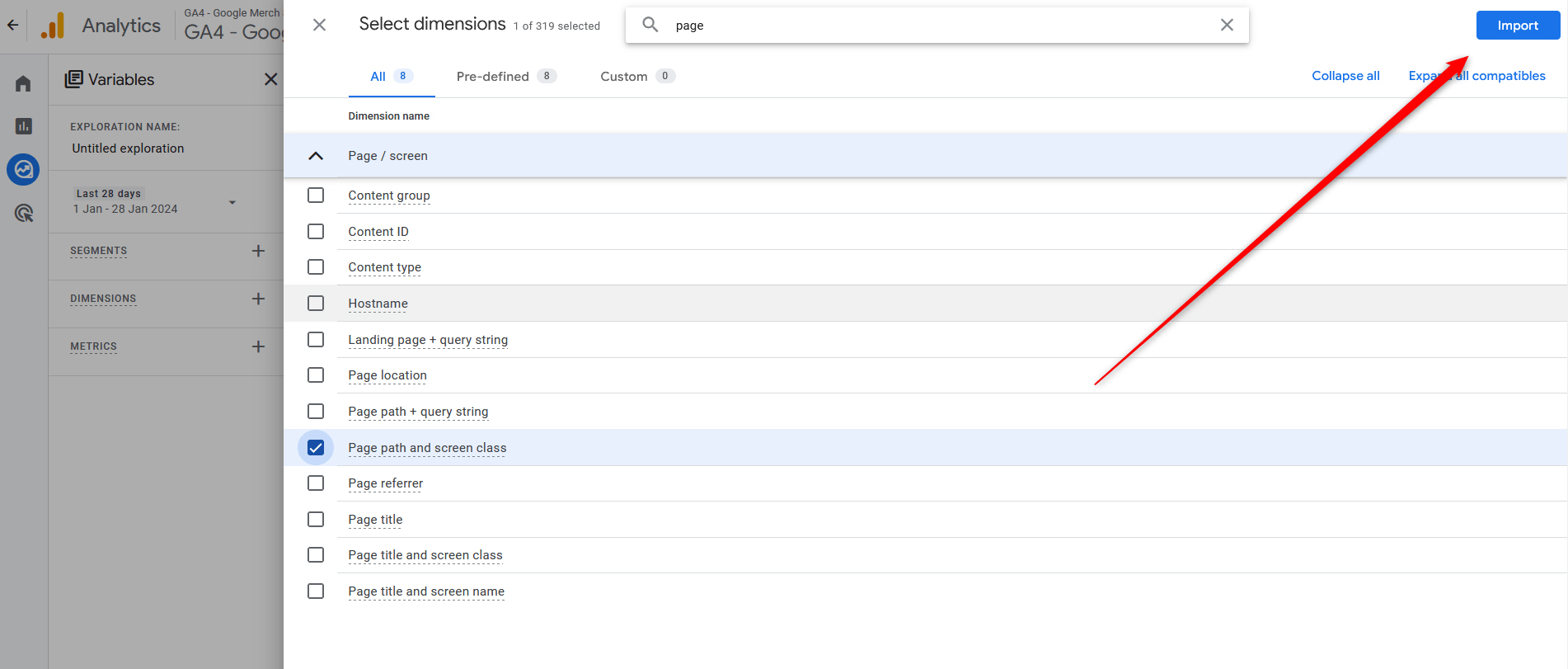Check the Content group checkbox
Image resolution: width=1568 pixels, height=669 pixels.
pyautogui.click(x=316, y=196)
